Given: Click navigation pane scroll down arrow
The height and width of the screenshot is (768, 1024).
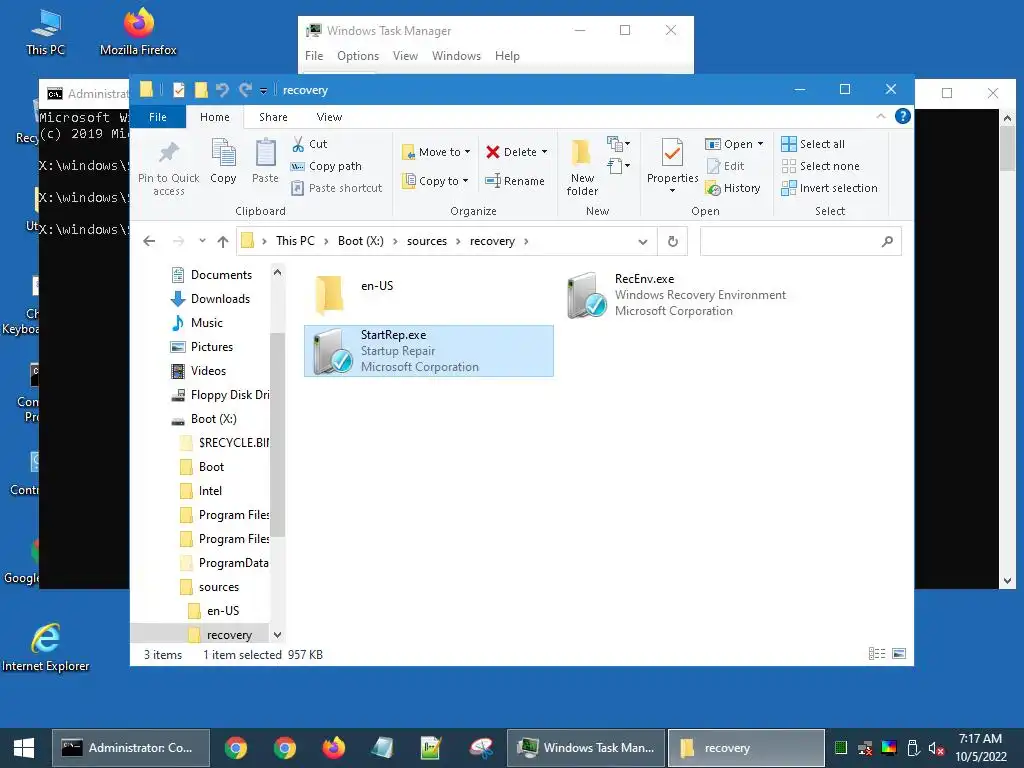Looking at the screenshot, I should tap(278, 635).
